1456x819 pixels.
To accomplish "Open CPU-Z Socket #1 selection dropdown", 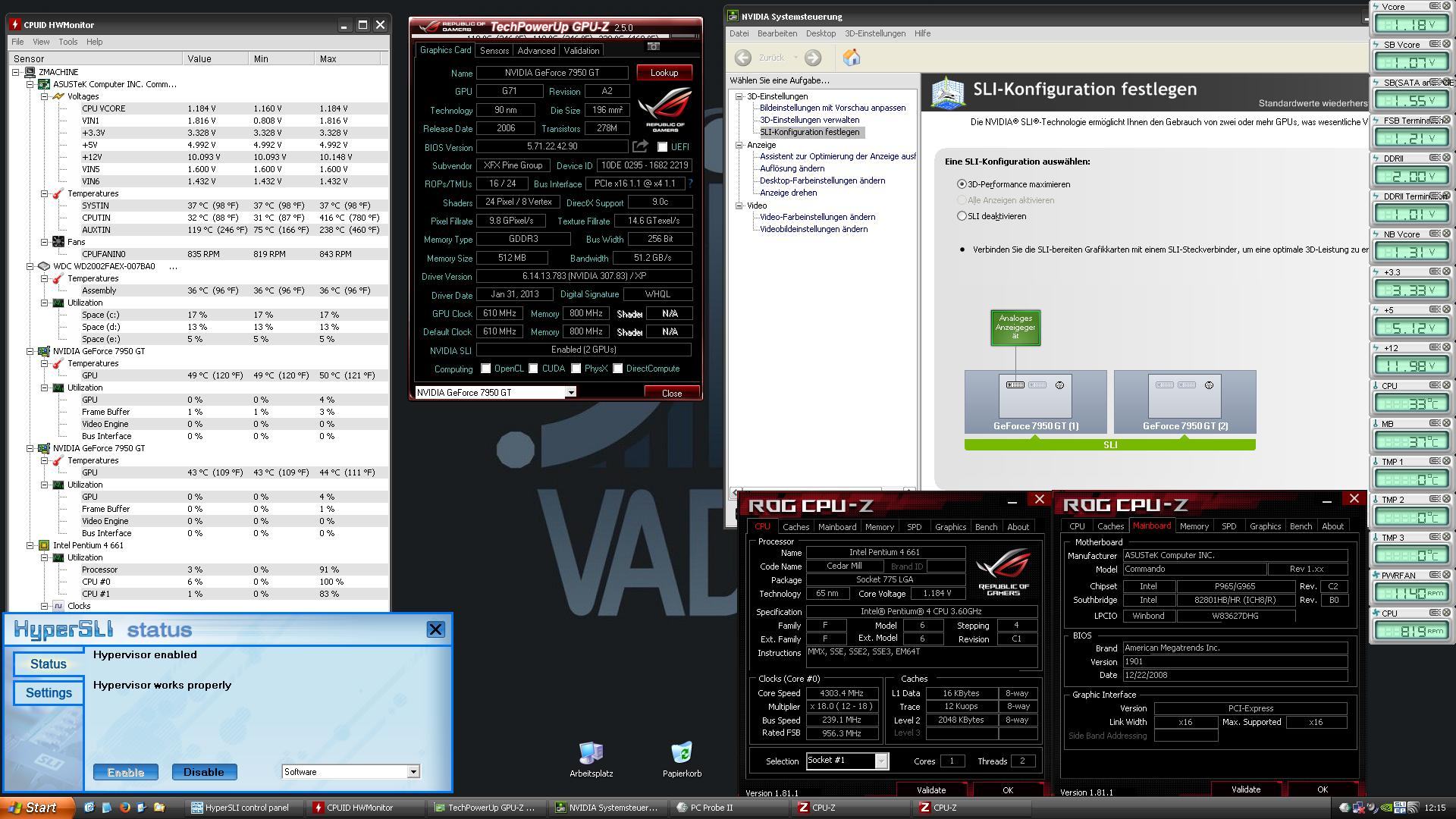I will click(x=881, y=761).
